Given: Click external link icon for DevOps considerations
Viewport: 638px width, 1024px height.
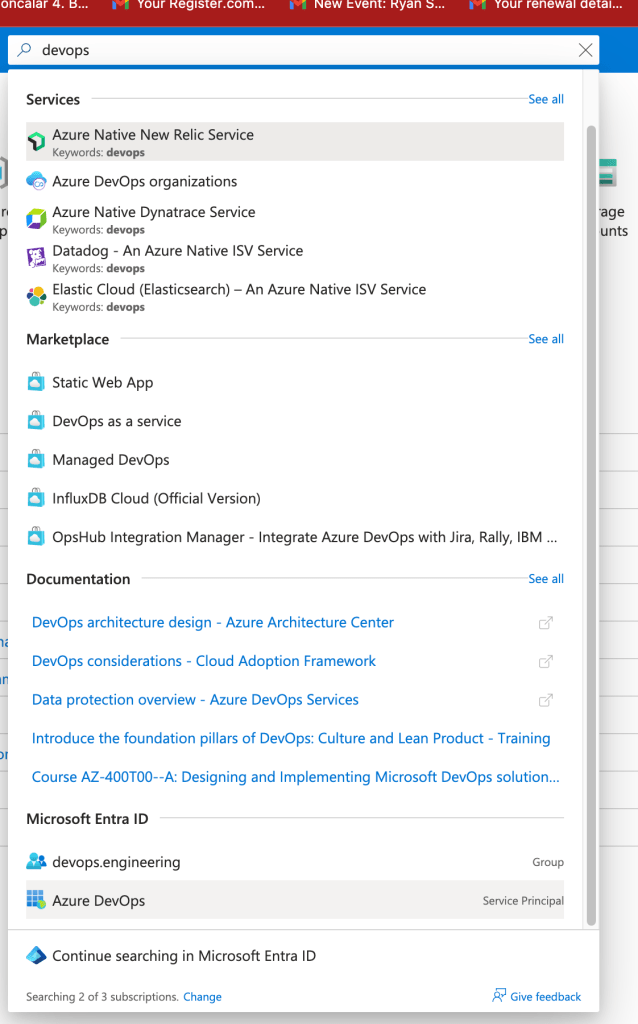Looking at the screenshot, I should click(546, 662).
